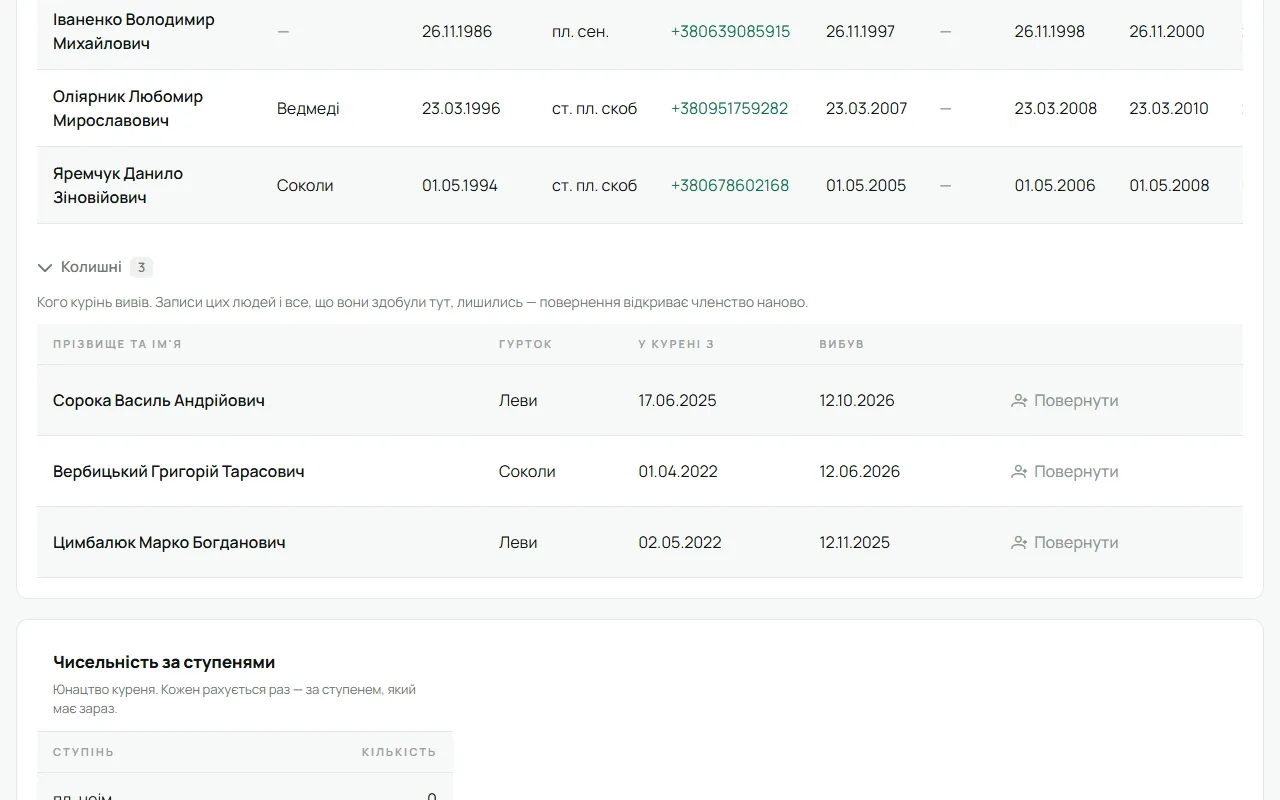Click phone number +380678602168
Viewport: 1280px width, 800px height.
[x=730, y=185]
